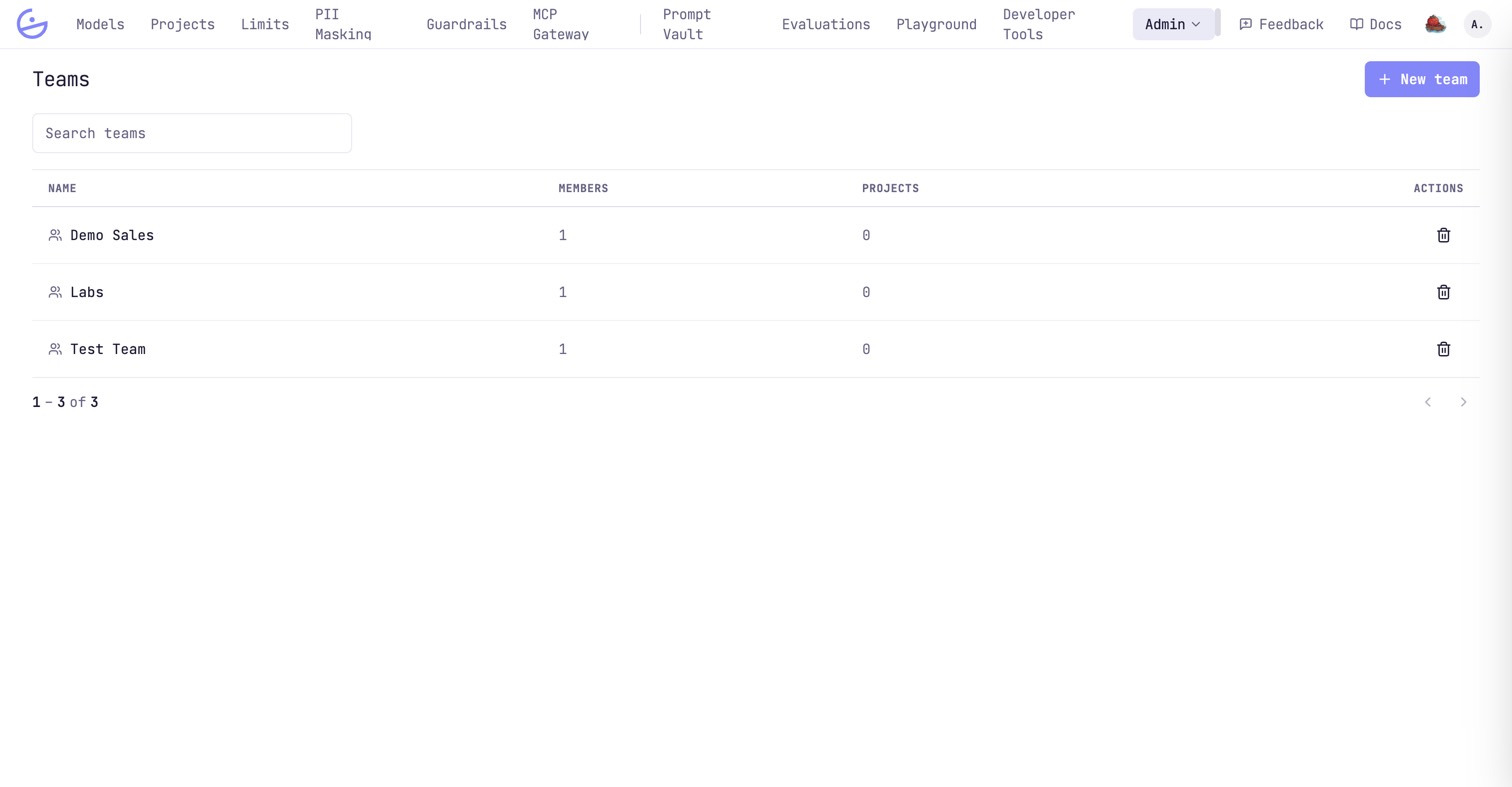Open the Playground

click(x=936, y=24)
